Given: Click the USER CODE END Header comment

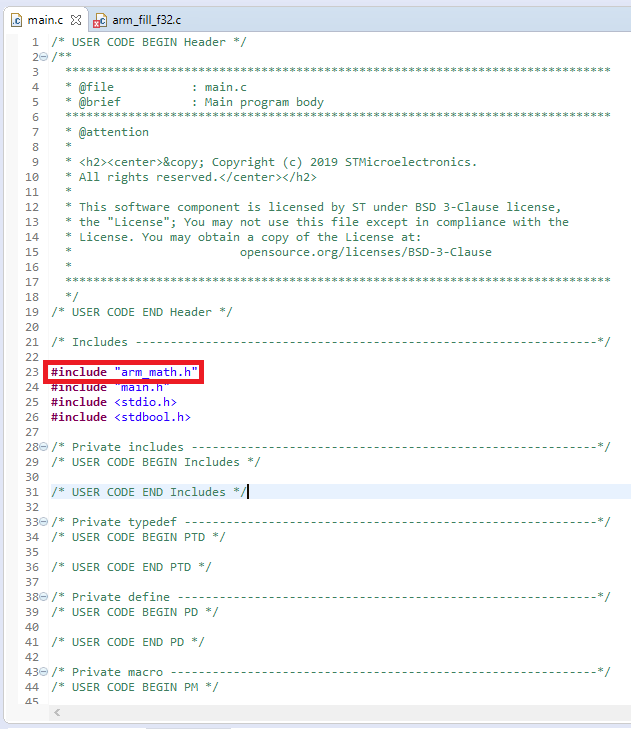Looking at the screenshot, I should pyautogui.click(x=141, y=312).
